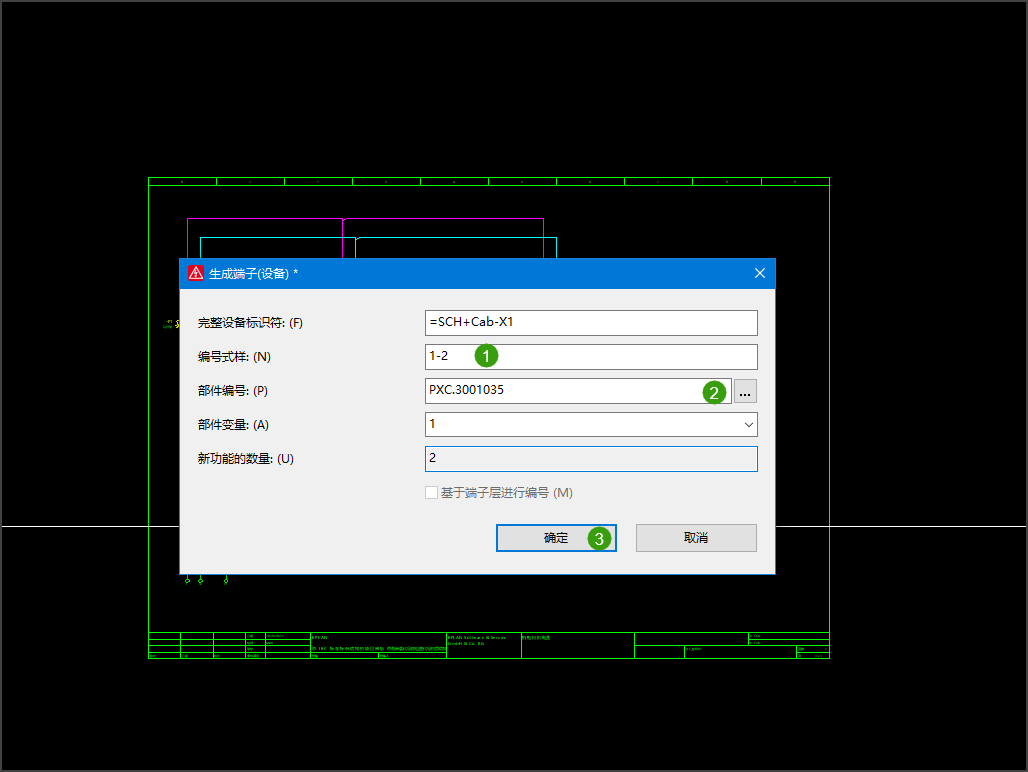Open the part selection ellipsis button
Screen dimensions: 1028x772
coord(745,391)
